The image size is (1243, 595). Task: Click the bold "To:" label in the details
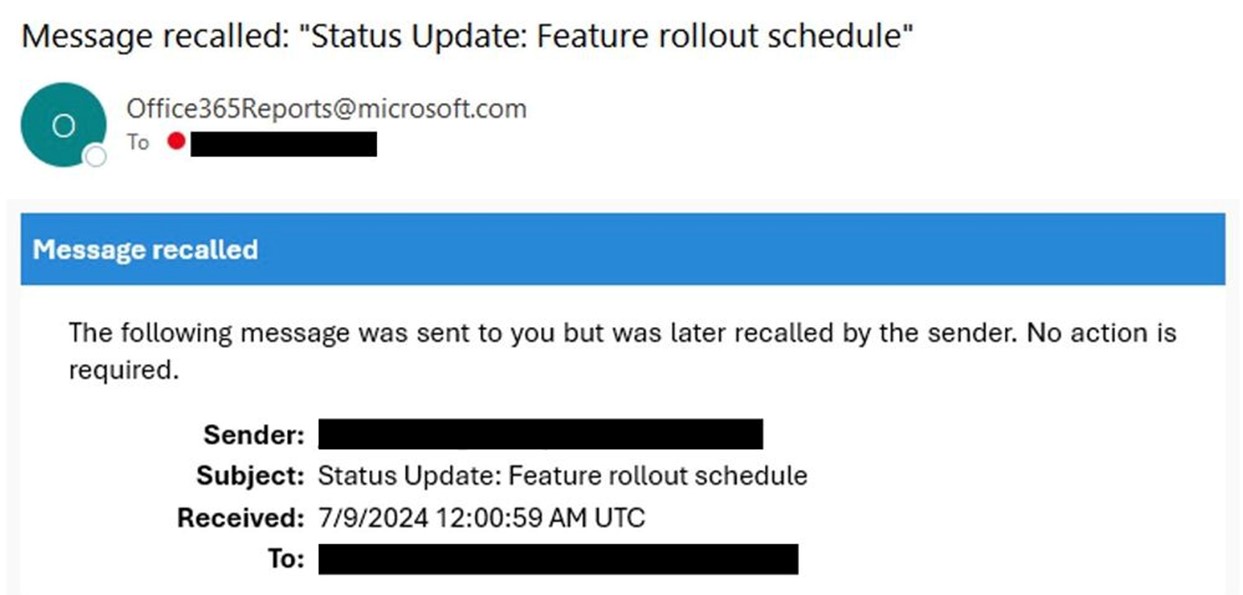point(284,559)
